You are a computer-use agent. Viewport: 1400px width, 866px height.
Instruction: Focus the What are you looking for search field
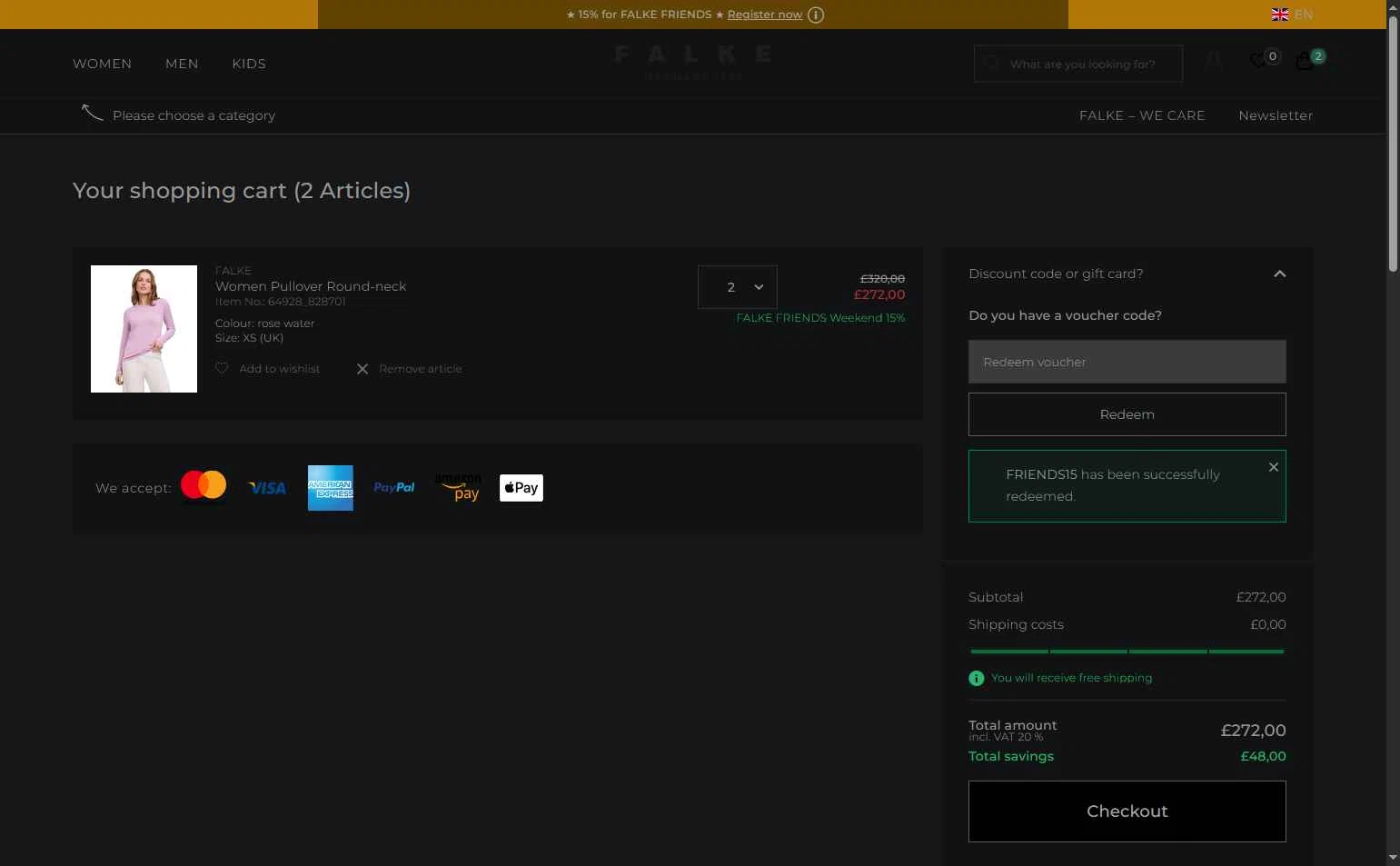[x=1078, y=64]
